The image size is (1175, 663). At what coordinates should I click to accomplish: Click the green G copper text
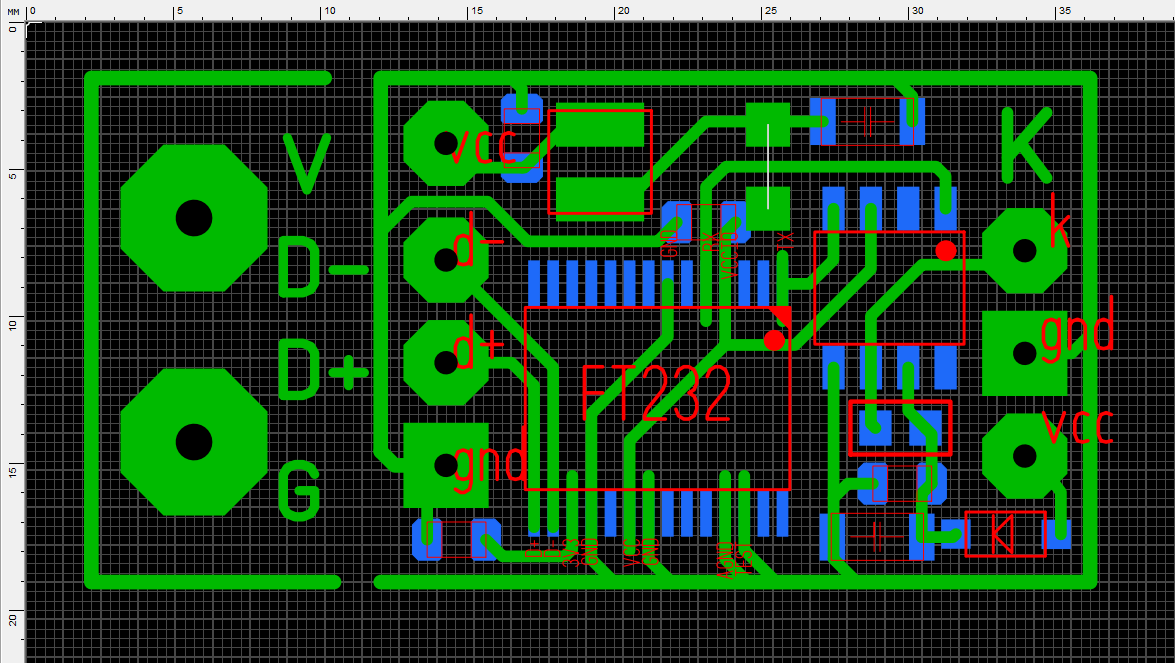[x=299, y=491]
